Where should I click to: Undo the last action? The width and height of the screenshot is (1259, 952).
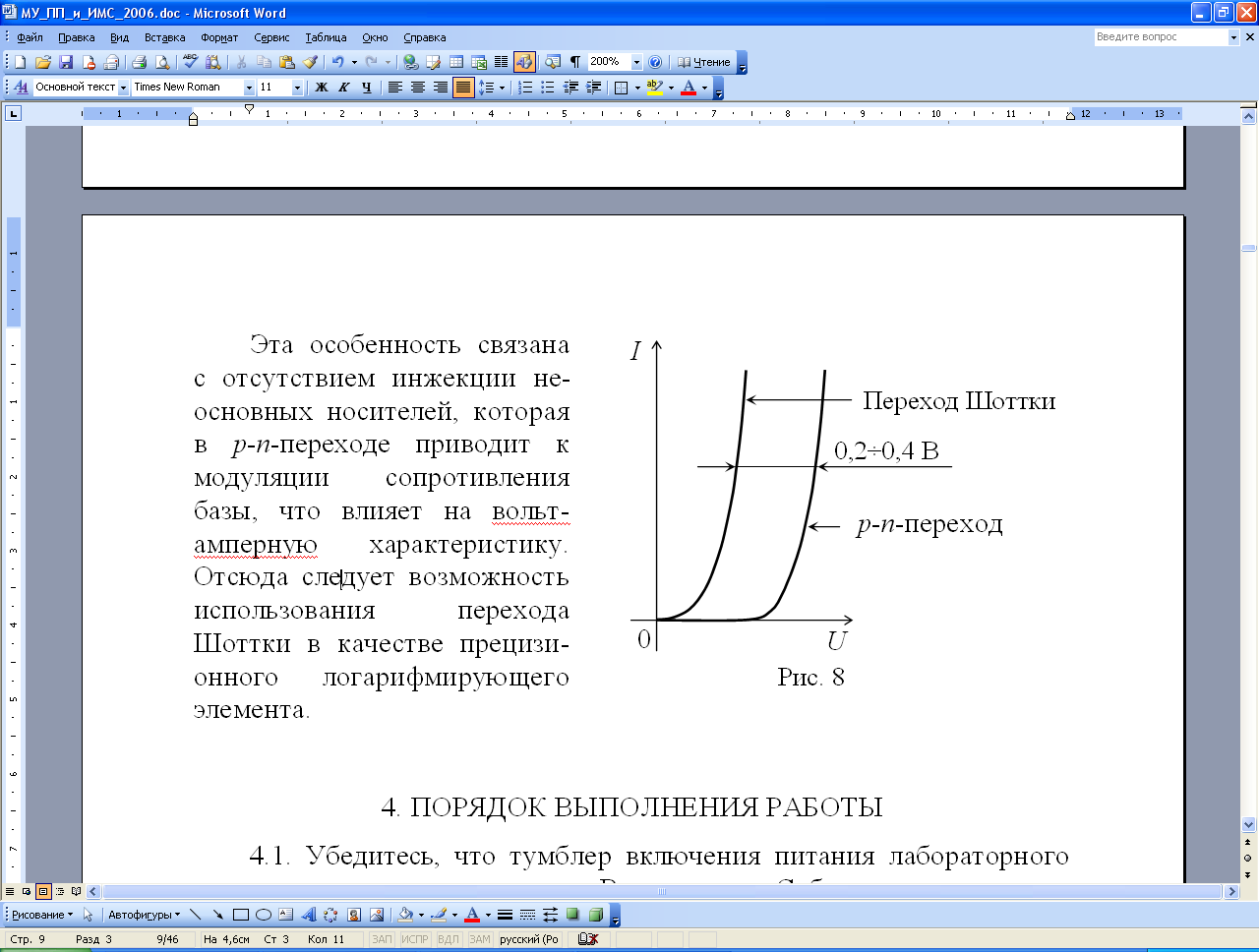point(337,62)
